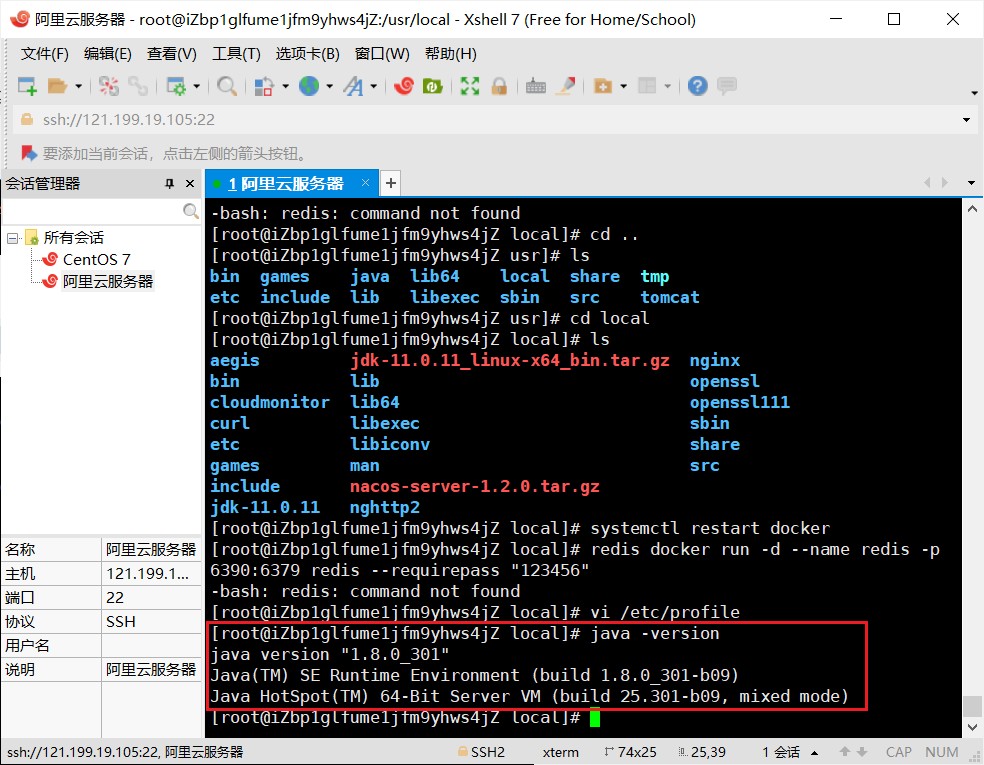Expand the address bar dropdown
This screenshot has width=984, height=765.
[x=966, y=120]
